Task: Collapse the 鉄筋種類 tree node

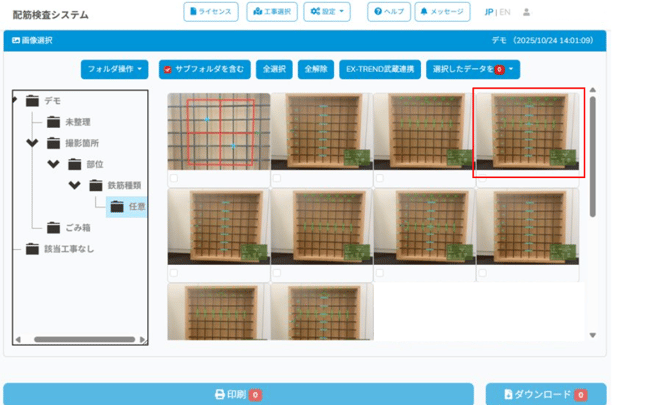Action: pyautogui.click(x=74, y=185)
